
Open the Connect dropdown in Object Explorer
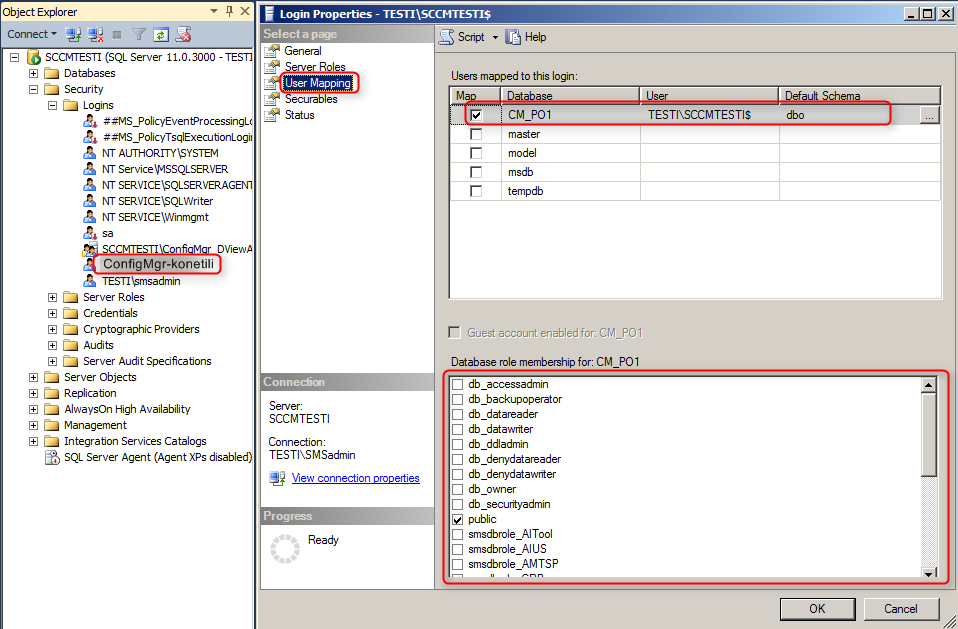pyautogui.click(x=32, y=34)
